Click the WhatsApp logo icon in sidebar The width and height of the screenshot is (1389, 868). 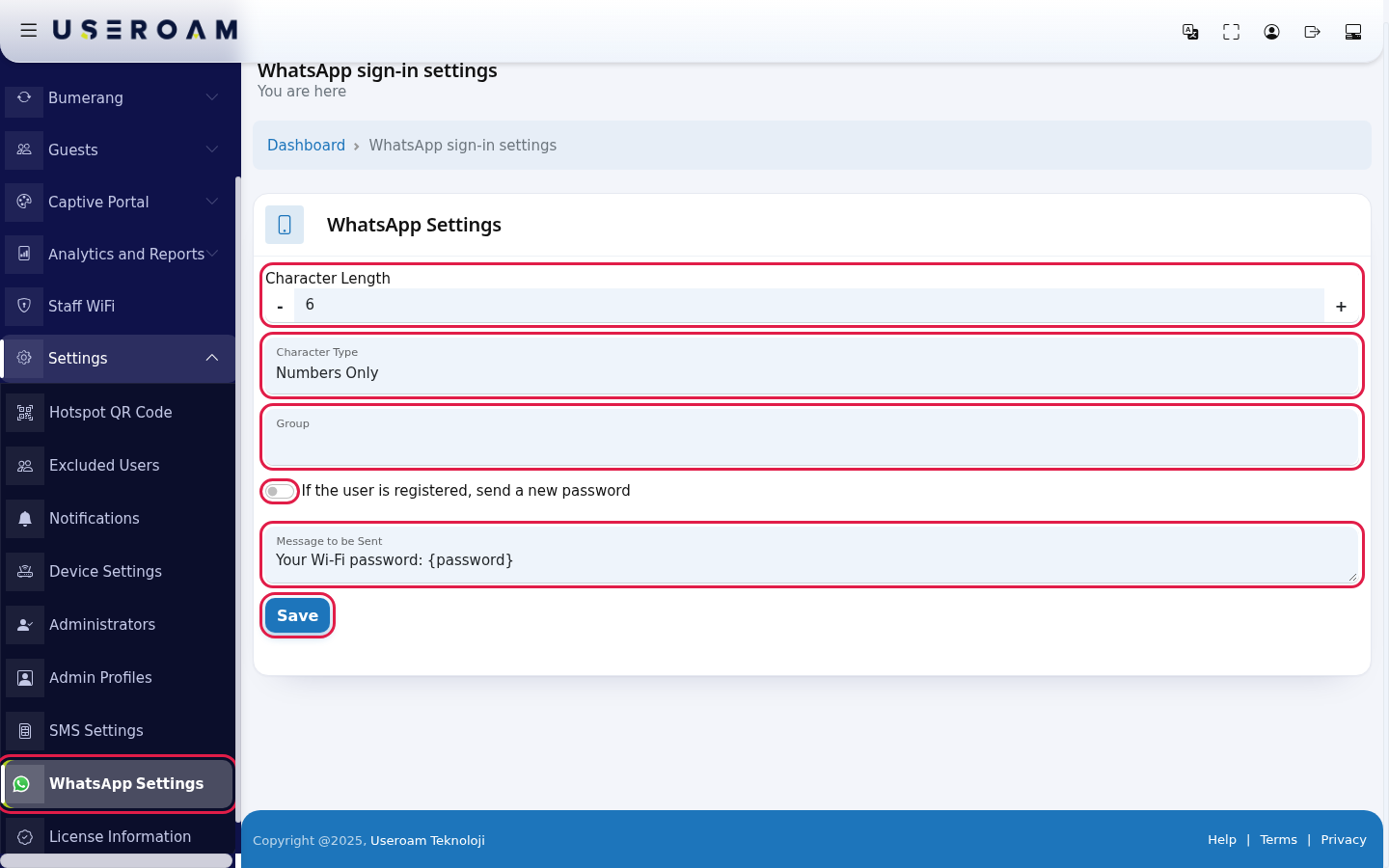[x=22, y=784]
